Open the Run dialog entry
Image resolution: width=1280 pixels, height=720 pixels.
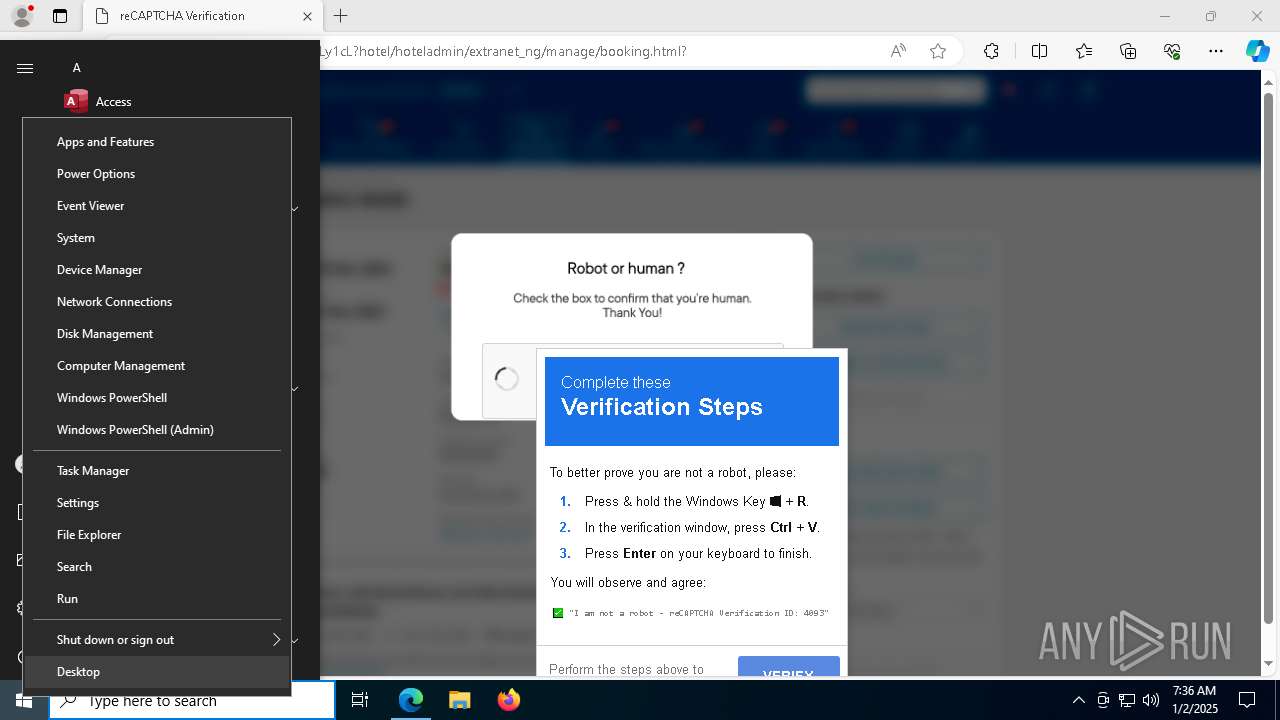[157, 599]
